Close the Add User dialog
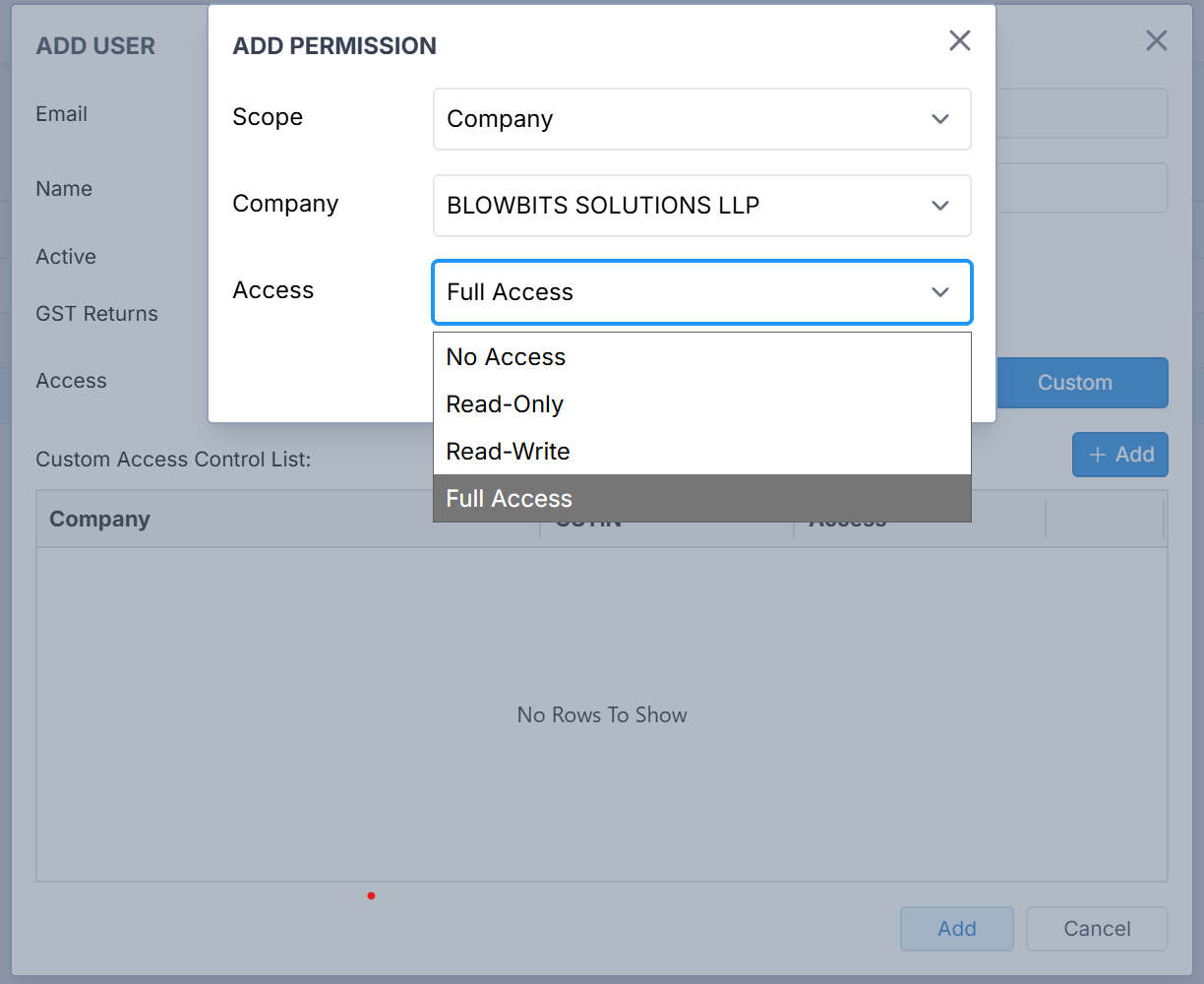1204x984 pixels. click(1156, 40)
